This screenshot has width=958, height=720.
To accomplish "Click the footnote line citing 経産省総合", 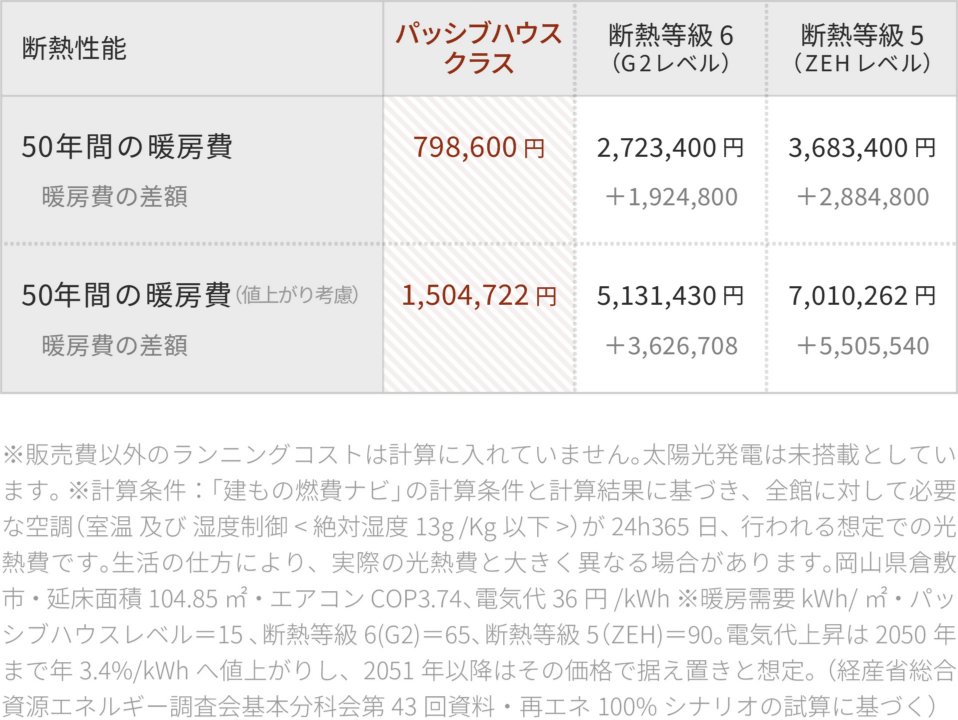I will 479,670.
